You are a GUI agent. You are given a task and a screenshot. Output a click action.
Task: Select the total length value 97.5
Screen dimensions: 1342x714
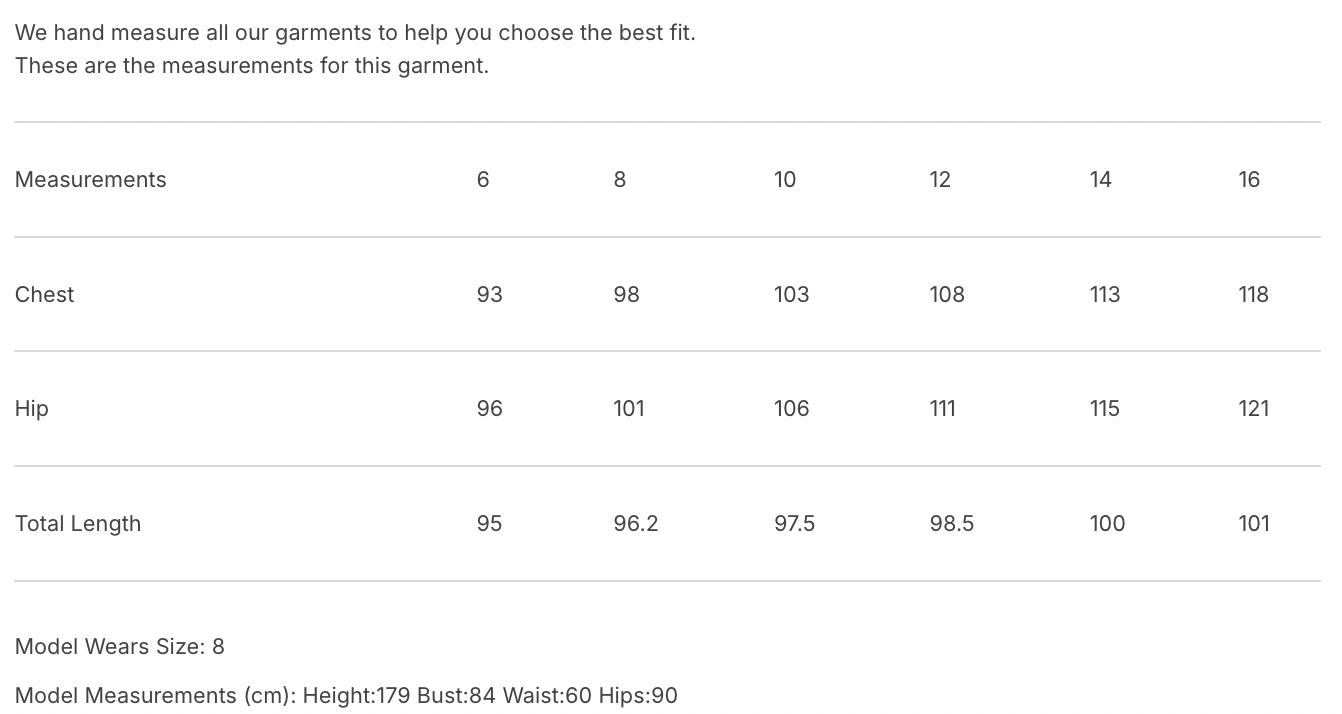794,523
